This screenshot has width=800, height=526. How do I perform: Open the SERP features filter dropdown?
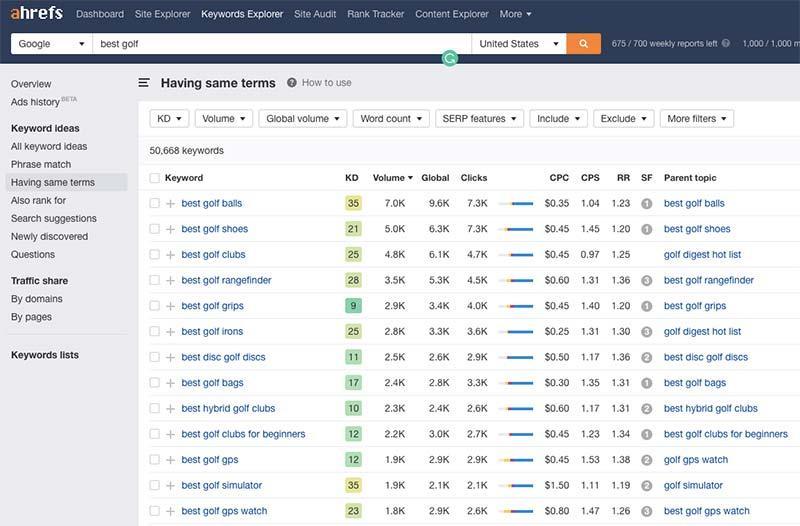[x=479, y=118]
